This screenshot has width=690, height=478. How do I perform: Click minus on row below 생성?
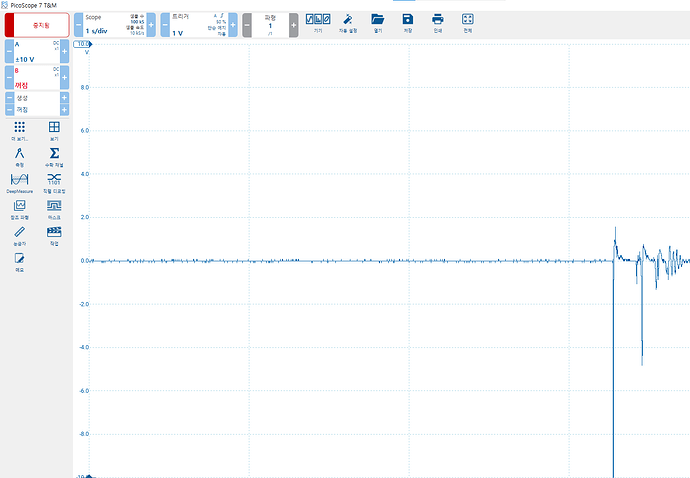9,110
